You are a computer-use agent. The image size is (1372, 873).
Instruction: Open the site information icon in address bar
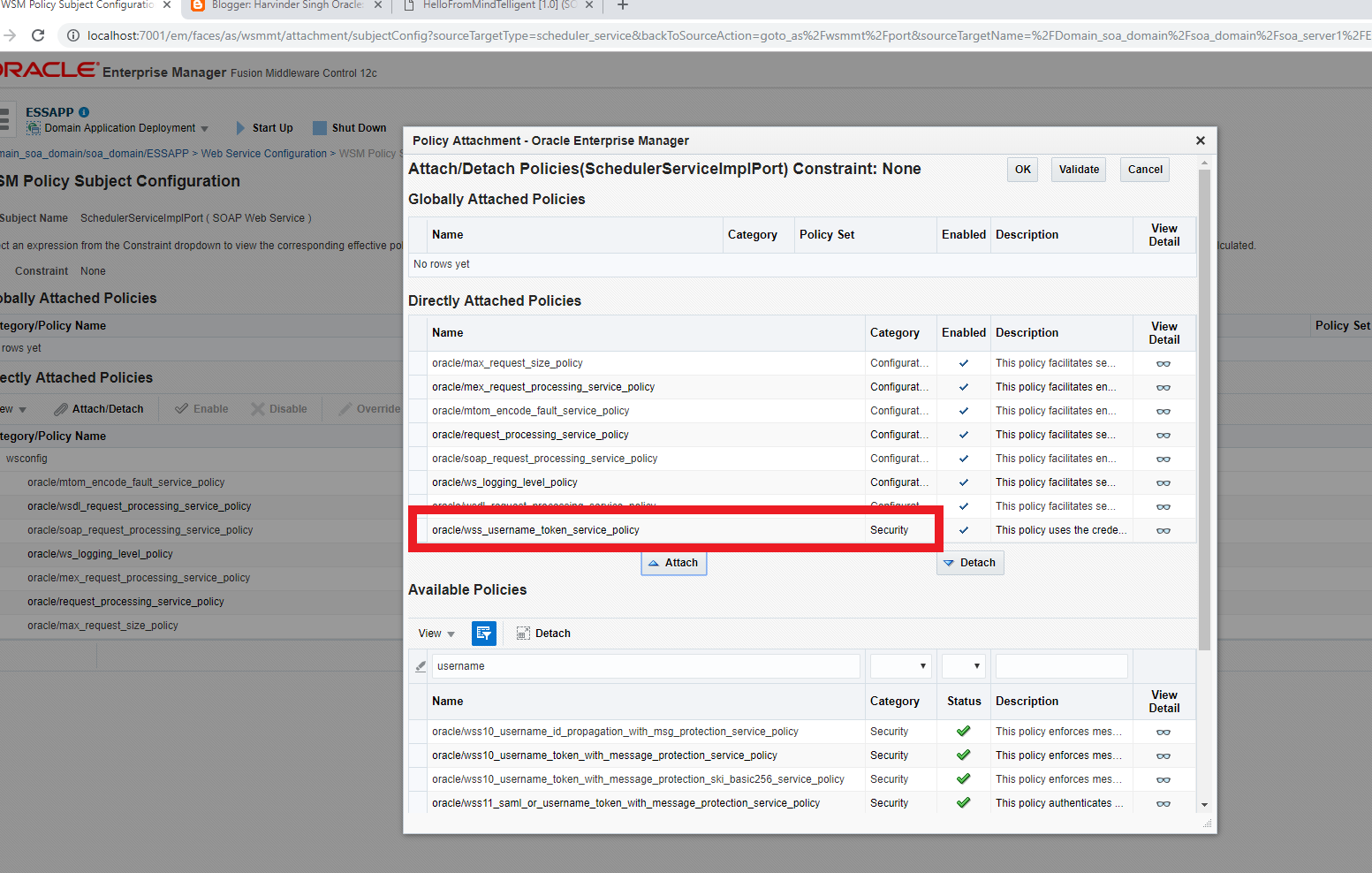(73, 35)
